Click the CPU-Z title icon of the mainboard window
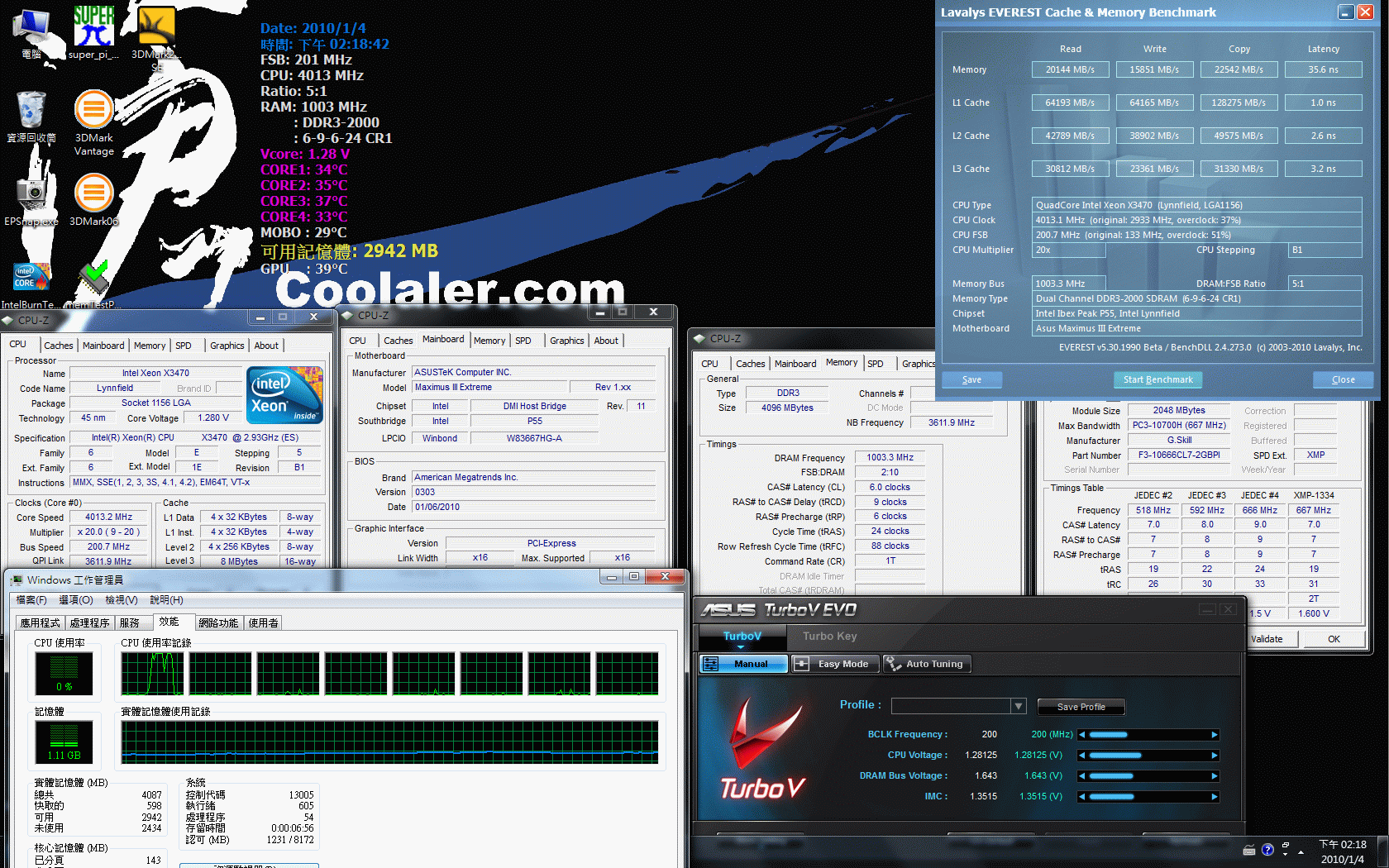 pos(348,316)
